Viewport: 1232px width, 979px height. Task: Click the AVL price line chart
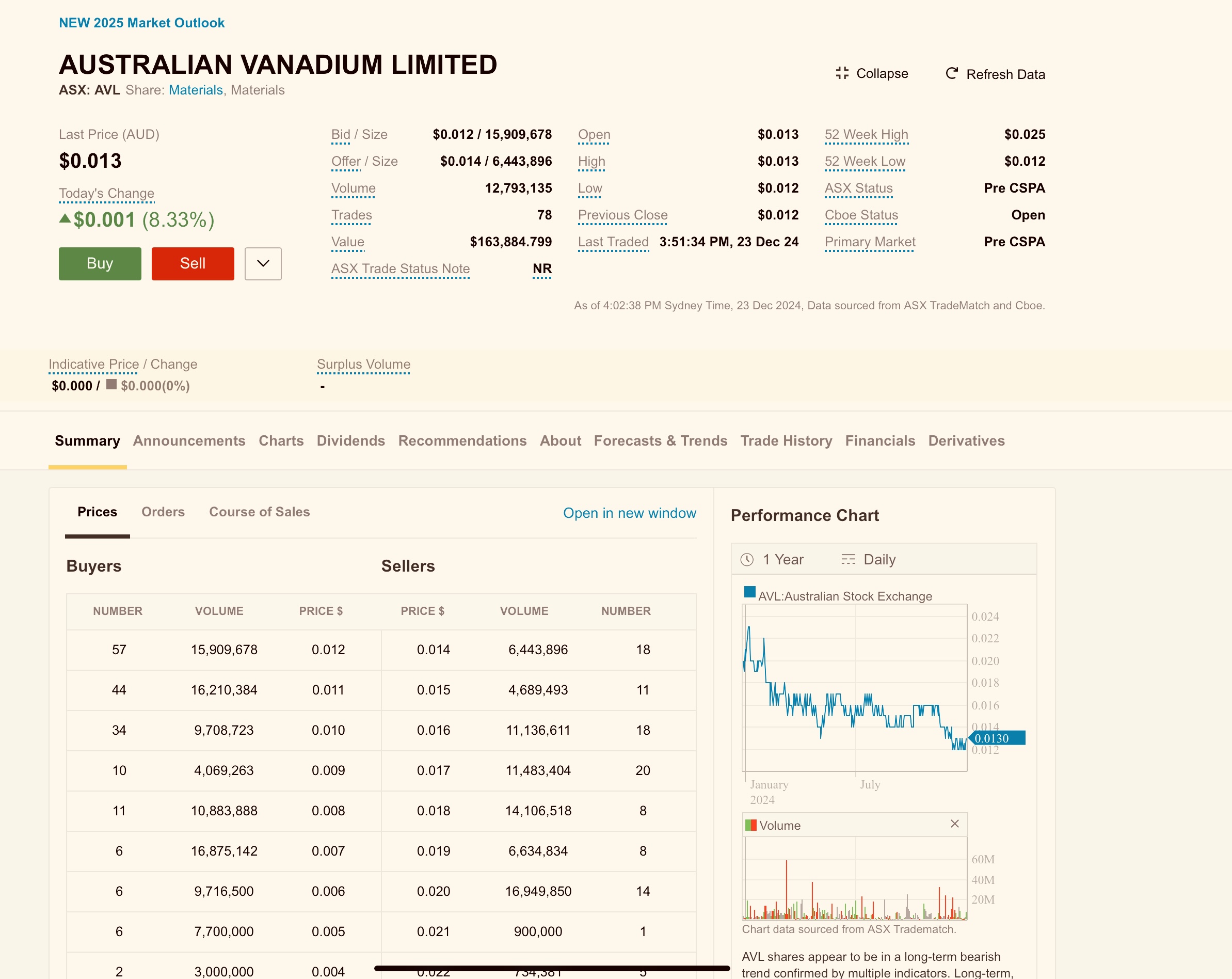click(855, 688)
